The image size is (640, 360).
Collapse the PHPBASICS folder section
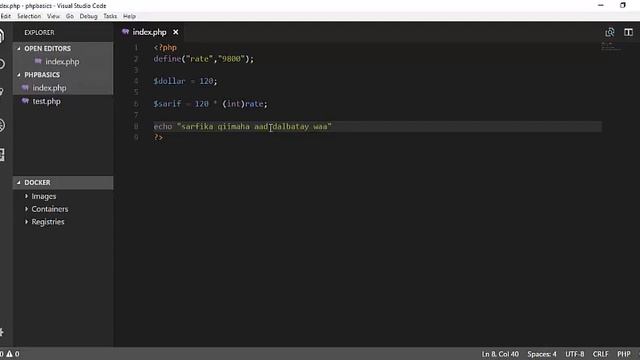pyautogui.click(x=19, y=75)
